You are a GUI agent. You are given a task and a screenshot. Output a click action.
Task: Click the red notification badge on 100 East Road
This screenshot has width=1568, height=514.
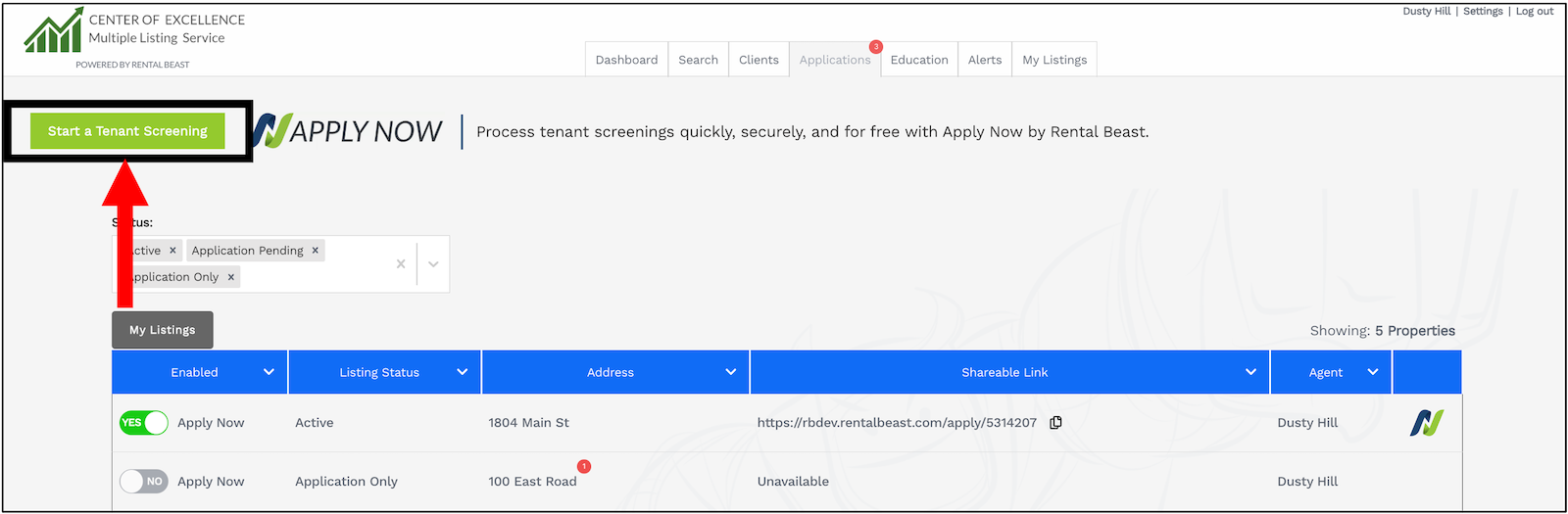584,467
